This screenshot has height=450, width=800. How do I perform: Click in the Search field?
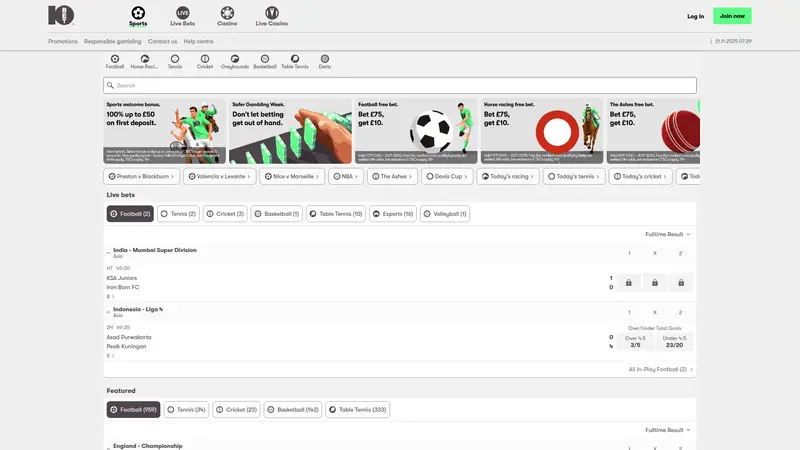click(399, 85)
